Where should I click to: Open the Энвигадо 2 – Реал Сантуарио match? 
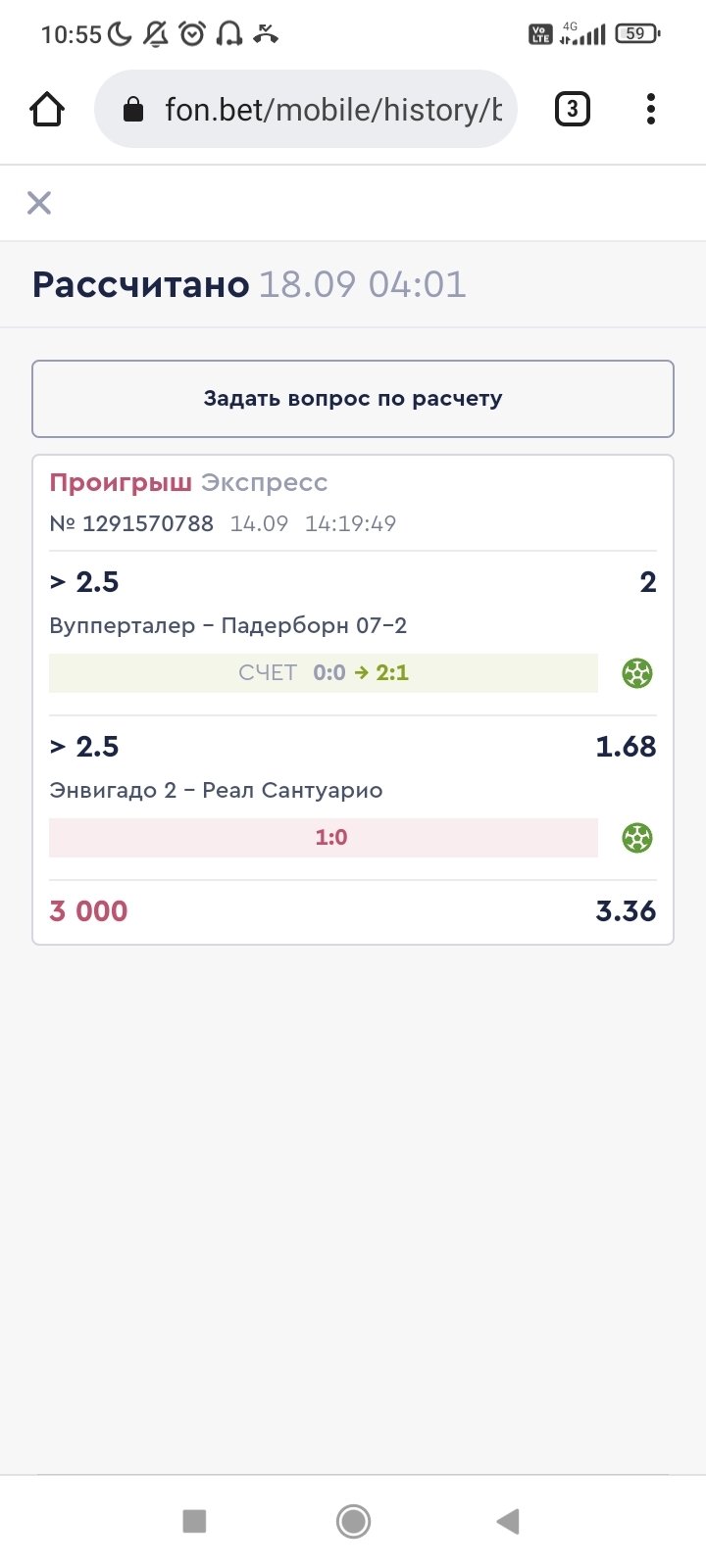tap(216, 790)
